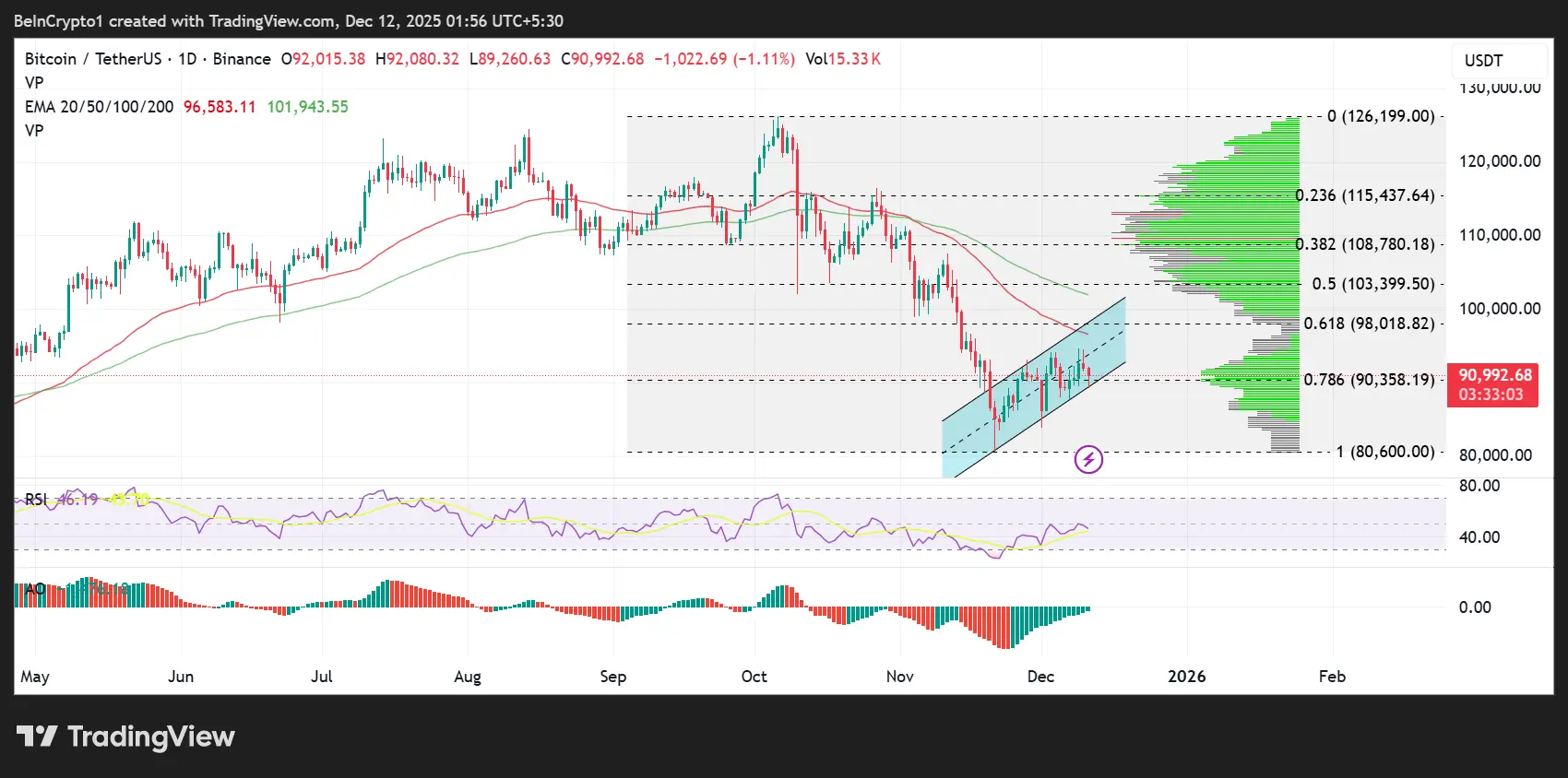Click the AO indicator legend label
The image size is (1568, 778).
pyautogui.click(x=35, y=589)
